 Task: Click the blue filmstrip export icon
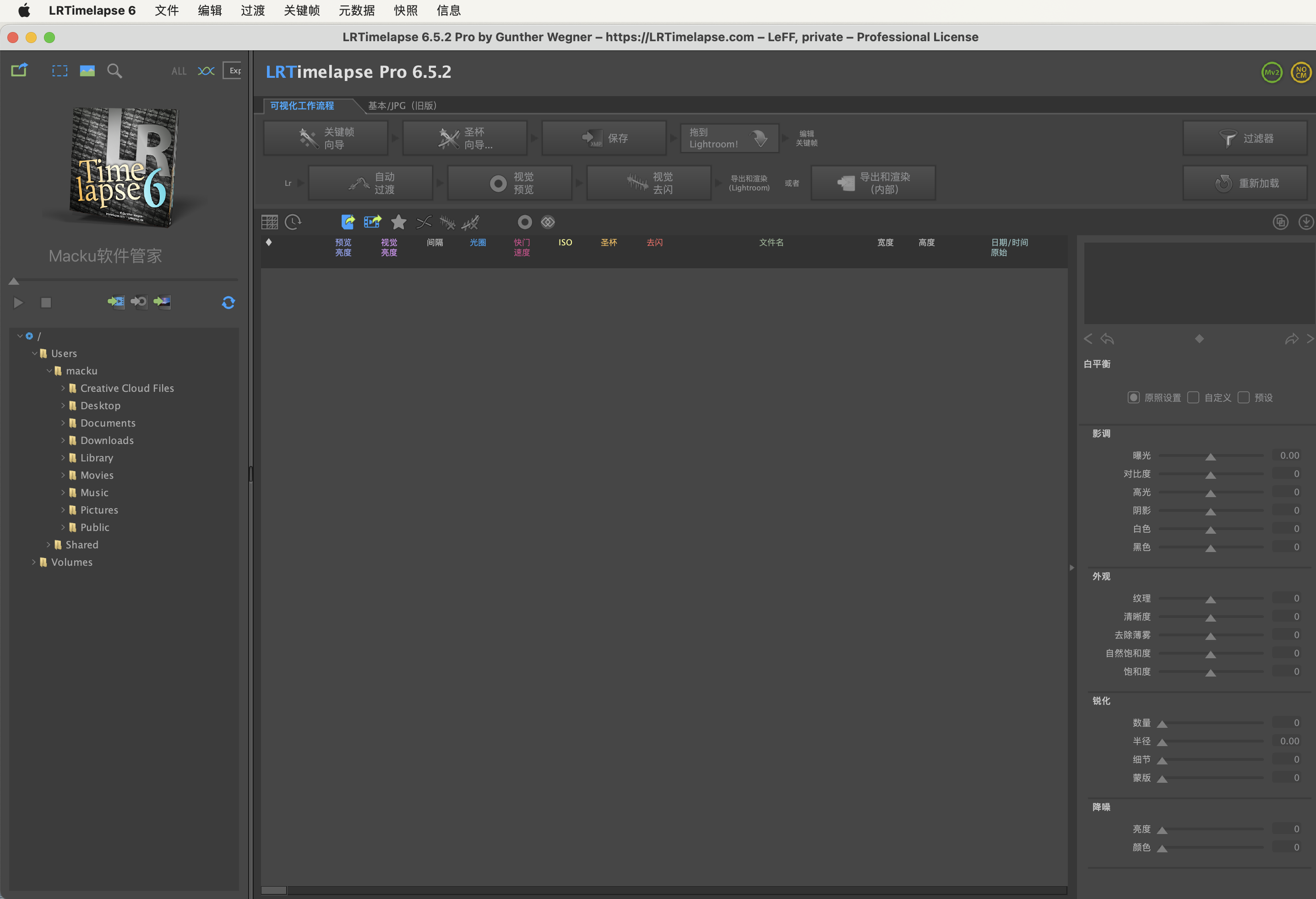tap(372, 222)
